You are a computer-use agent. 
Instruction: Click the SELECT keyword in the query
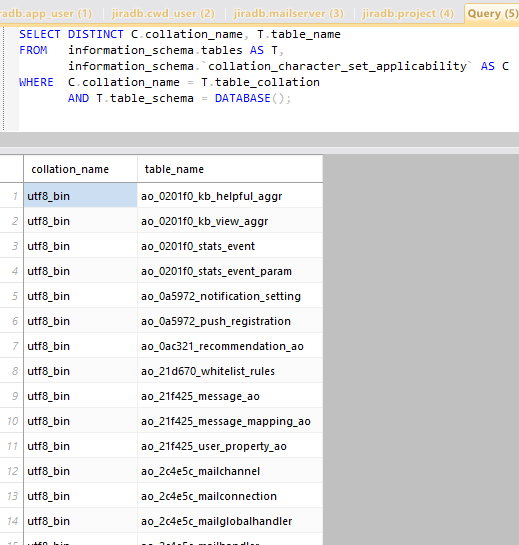(x=40, y=34)
